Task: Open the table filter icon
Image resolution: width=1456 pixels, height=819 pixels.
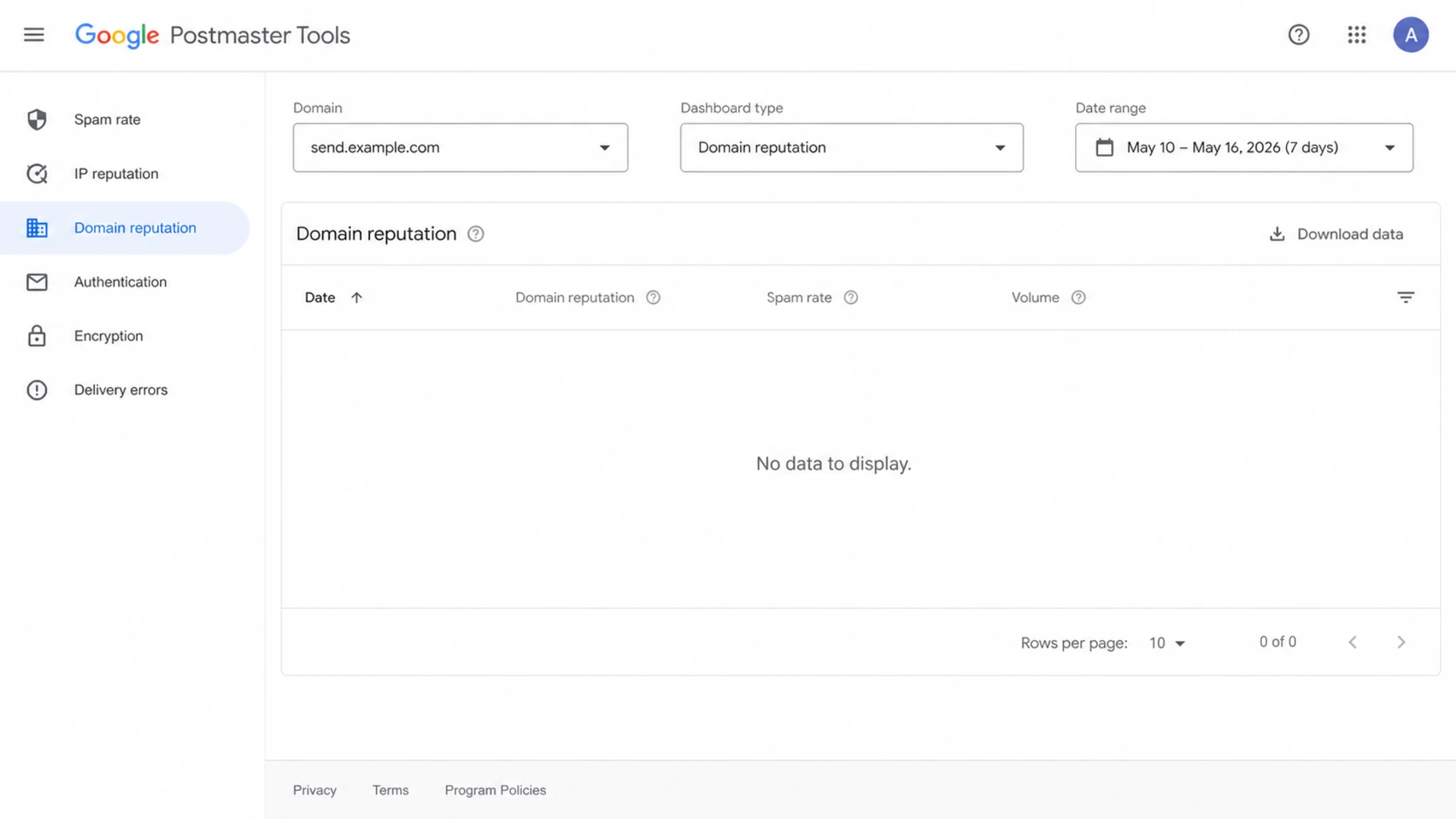Action: [1405, 297]
